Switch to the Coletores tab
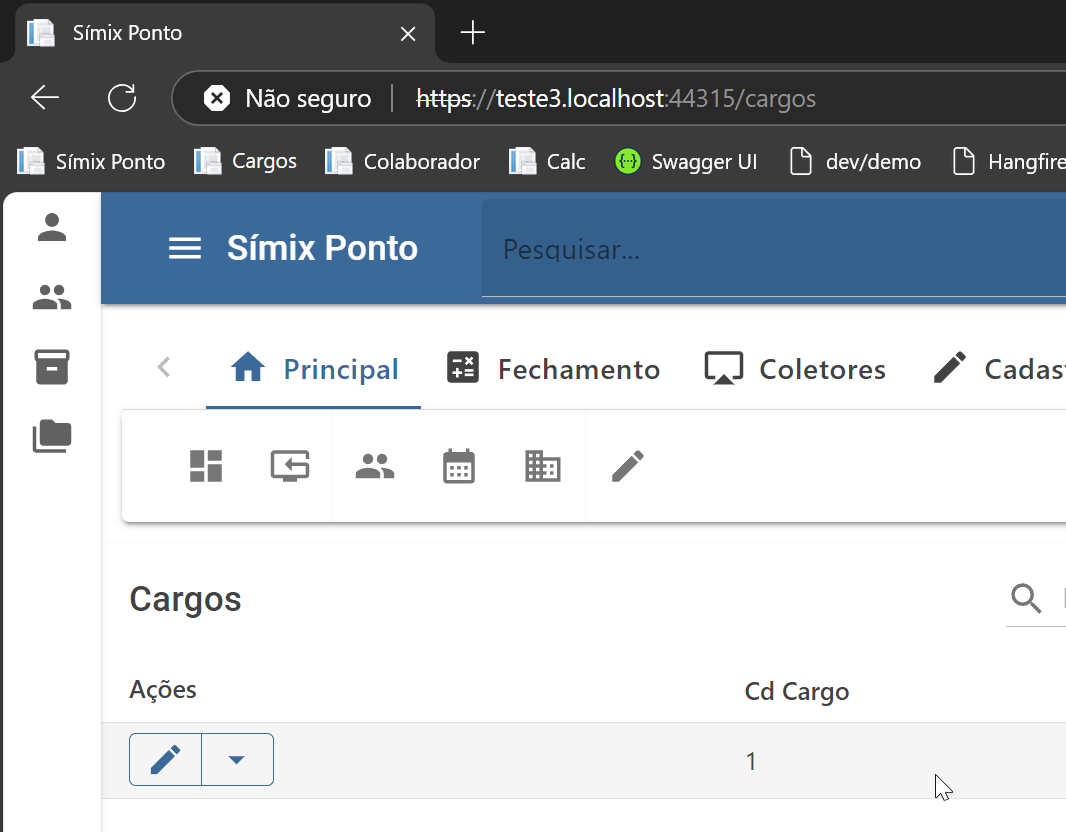 pyautogui.click(x=795, y=368)
